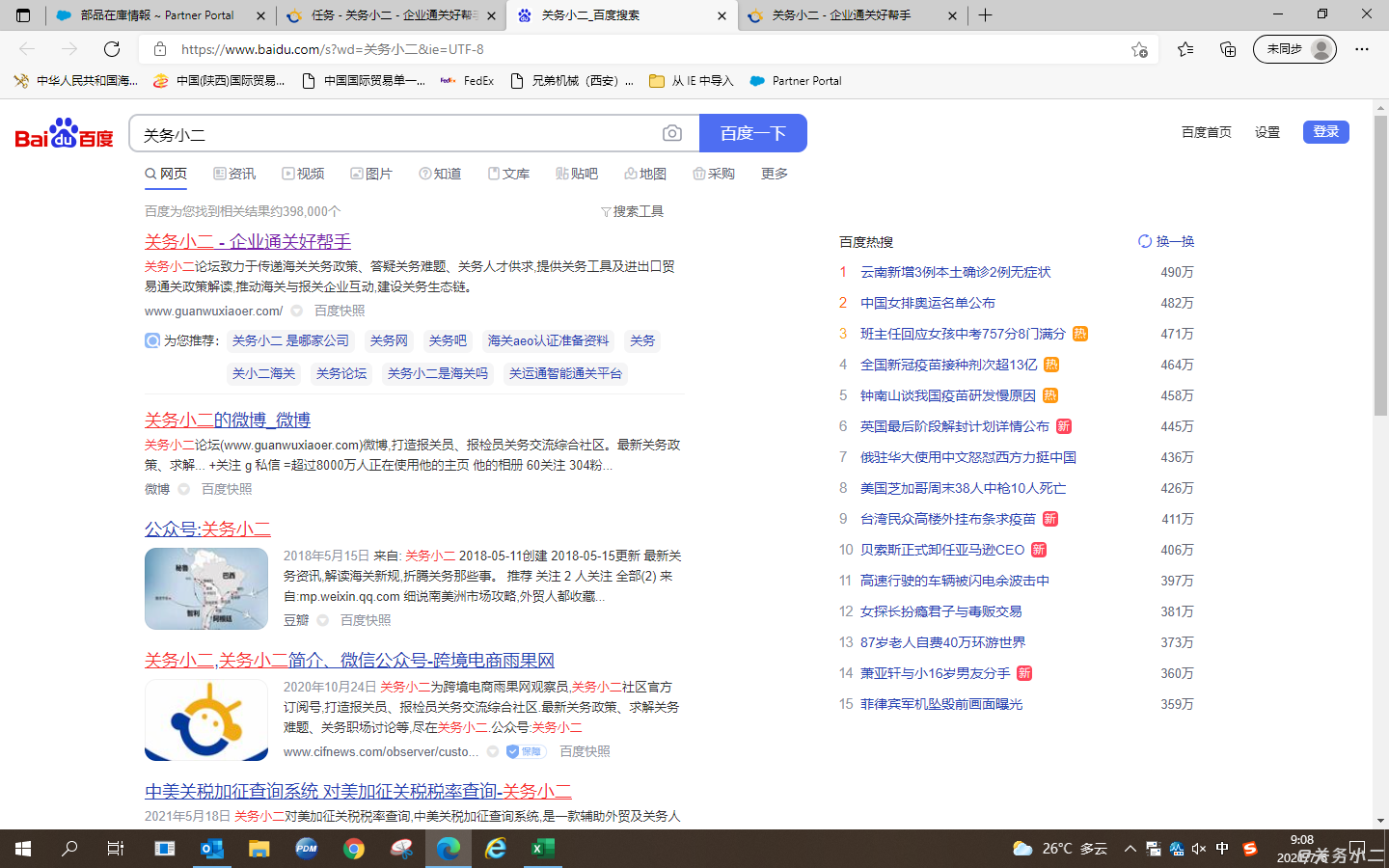This screenshot has width=1389, height=868.
Task: Select the 知道 search category
Action: click(440, 174)
